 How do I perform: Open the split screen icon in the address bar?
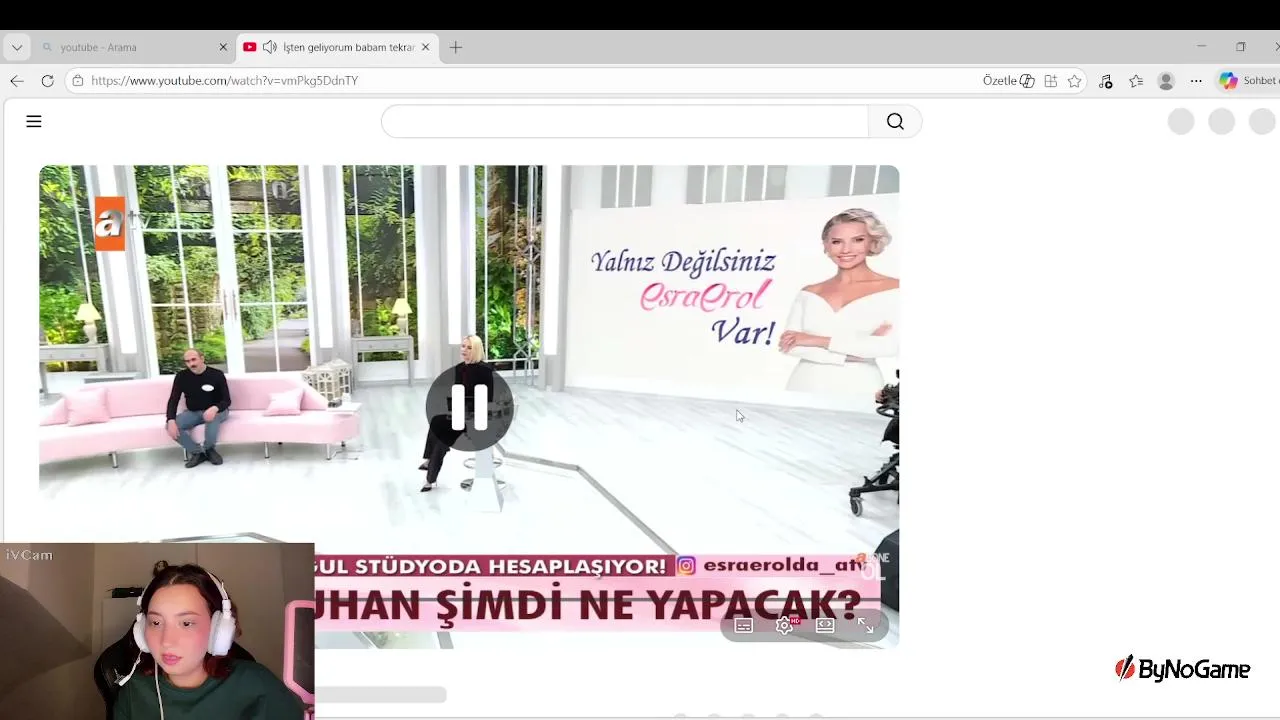pyautogui.click(x=1051, y=81)
